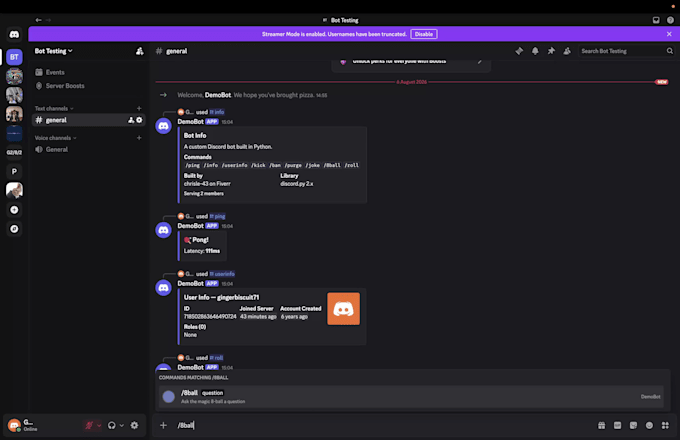This screenshot has height=440, width=680.
Task: Click the Add a Server plus icon
Action: (14, 210)
